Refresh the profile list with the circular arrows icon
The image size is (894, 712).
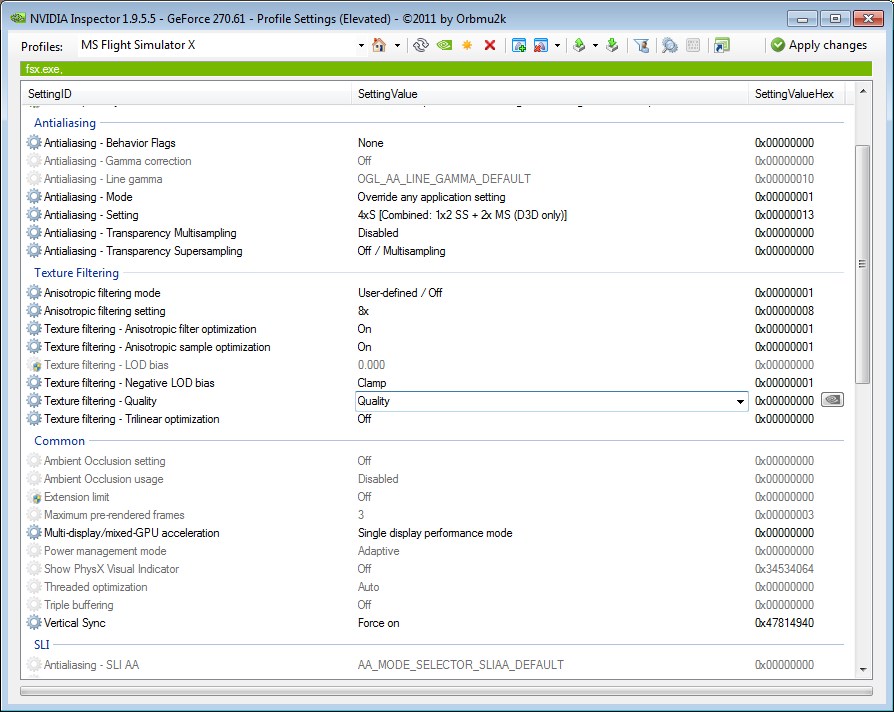(421, 45)
